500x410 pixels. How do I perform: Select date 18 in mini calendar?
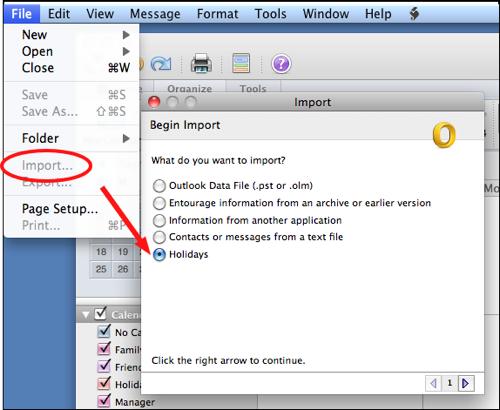101,252
